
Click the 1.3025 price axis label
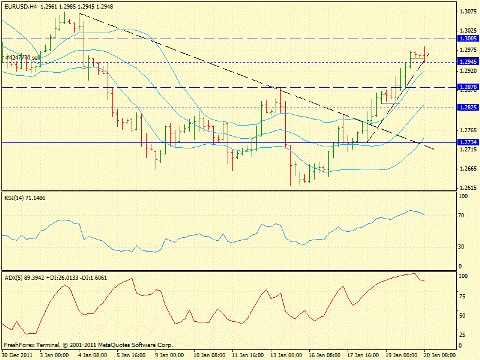[468, 31]
